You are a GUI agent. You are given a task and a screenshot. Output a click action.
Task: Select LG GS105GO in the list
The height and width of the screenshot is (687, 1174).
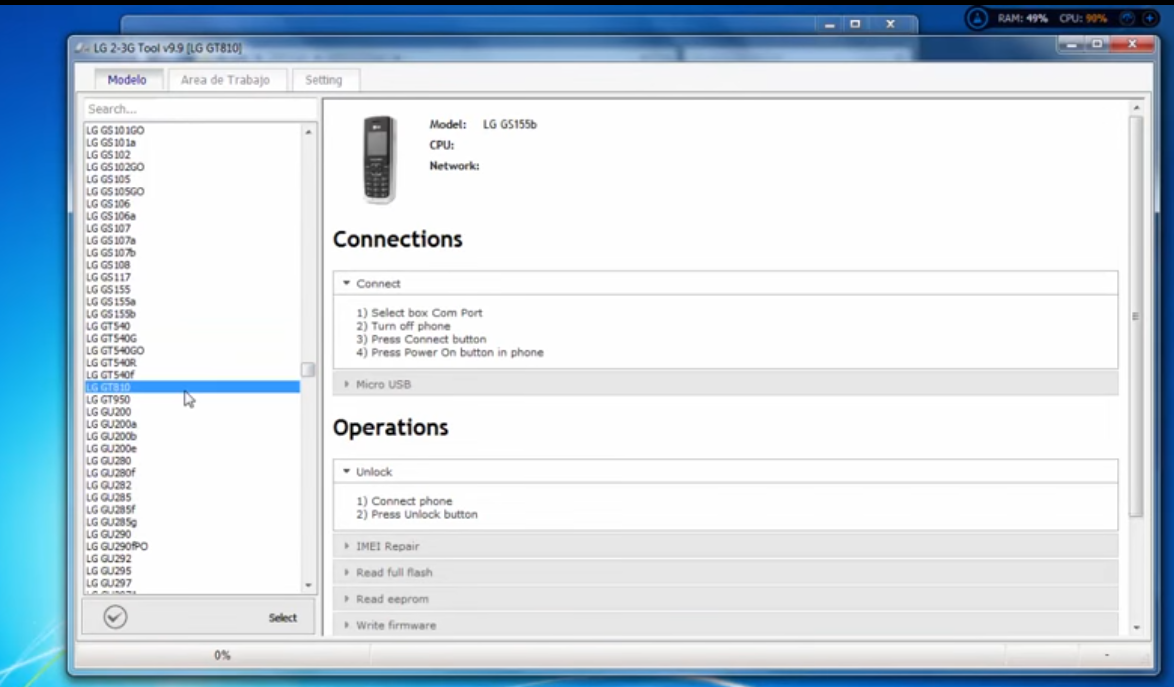192,192
